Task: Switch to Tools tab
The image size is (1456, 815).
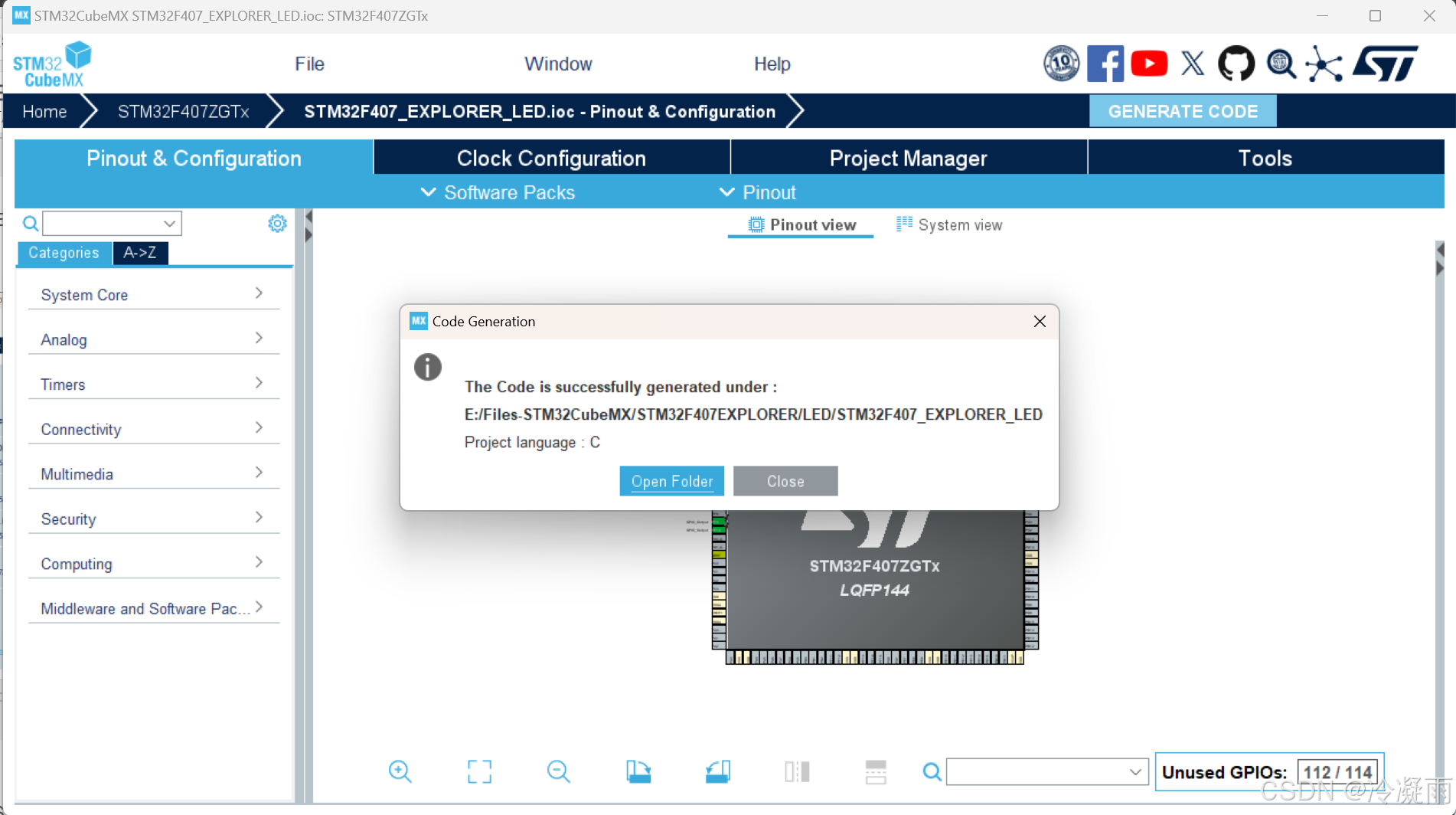Action: click(x=1265, y=158)
